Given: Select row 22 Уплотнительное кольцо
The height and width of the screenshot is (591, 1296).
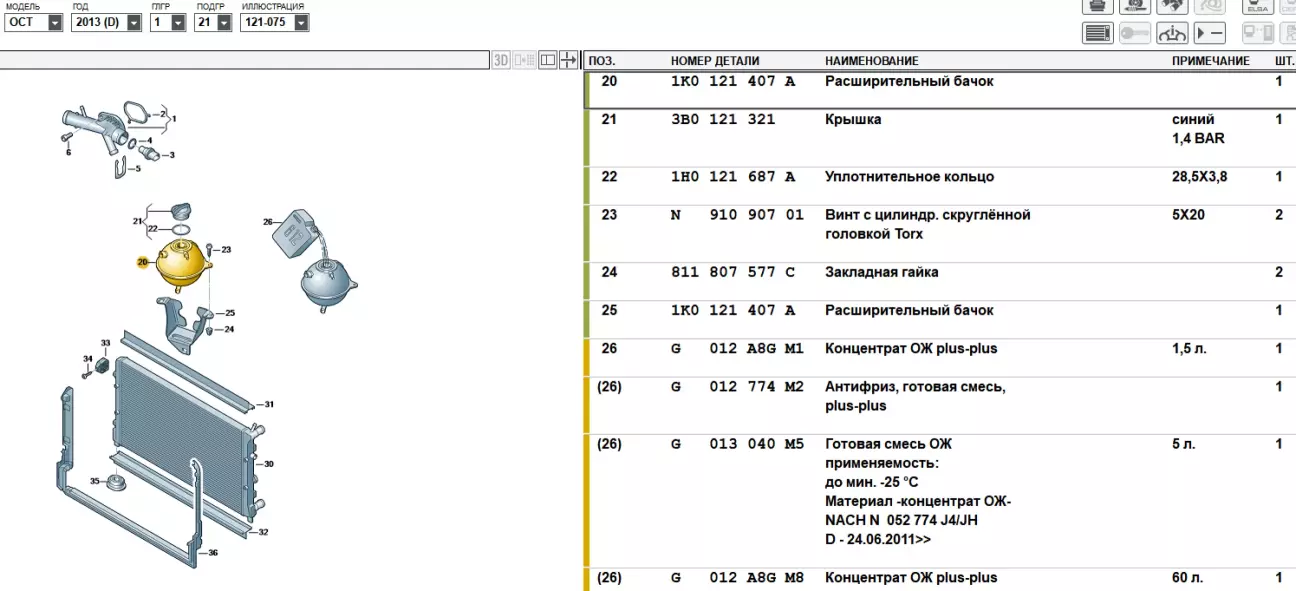Looking at the screenshot, I should pos(940,185).
